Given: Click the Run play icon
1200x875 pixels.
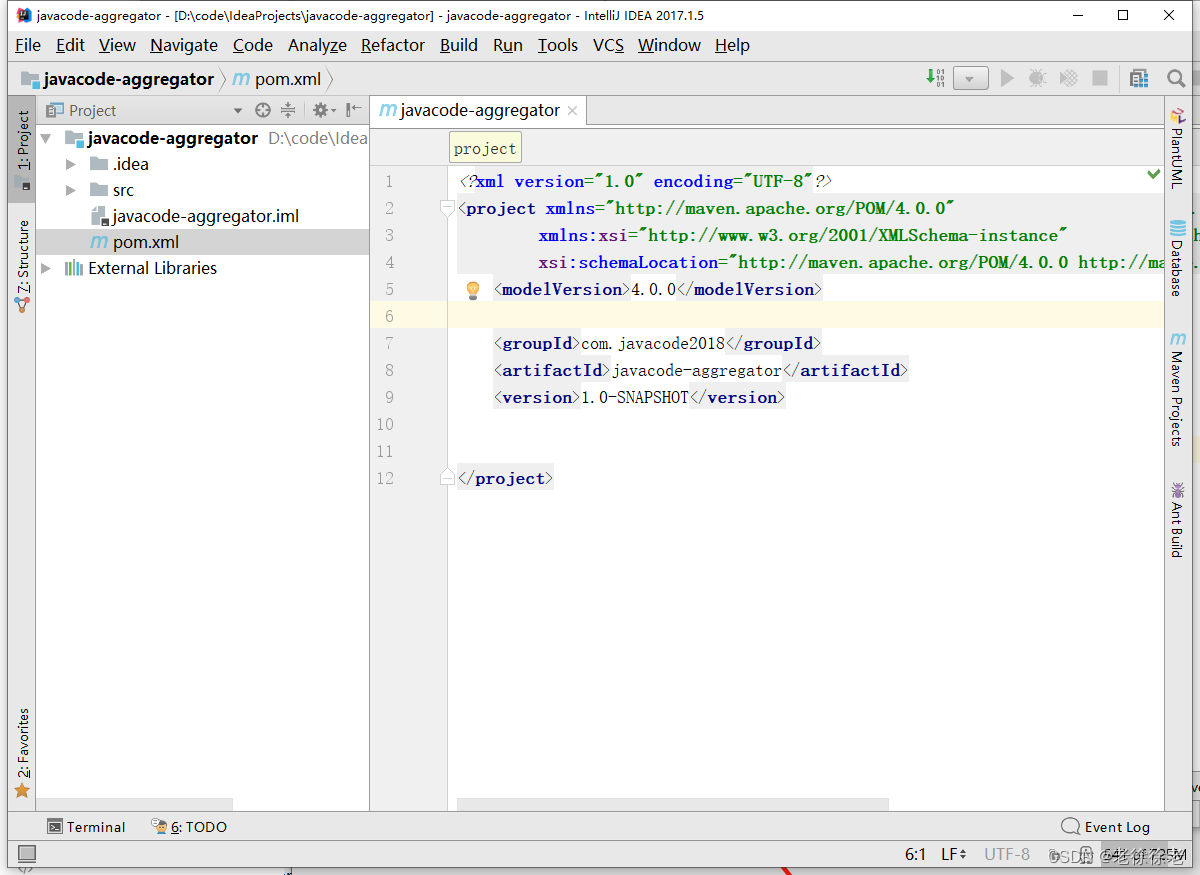Looking at the screenshot, I should 1007,78.
